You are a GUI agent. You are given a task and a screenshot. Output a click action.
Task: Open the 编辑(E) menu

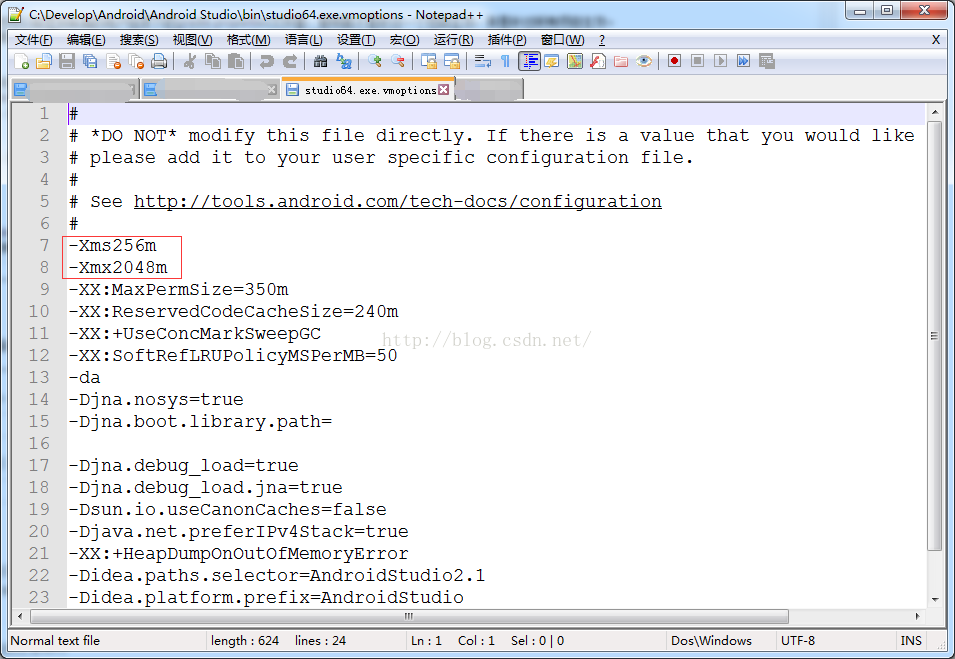[x=86, y=40]
